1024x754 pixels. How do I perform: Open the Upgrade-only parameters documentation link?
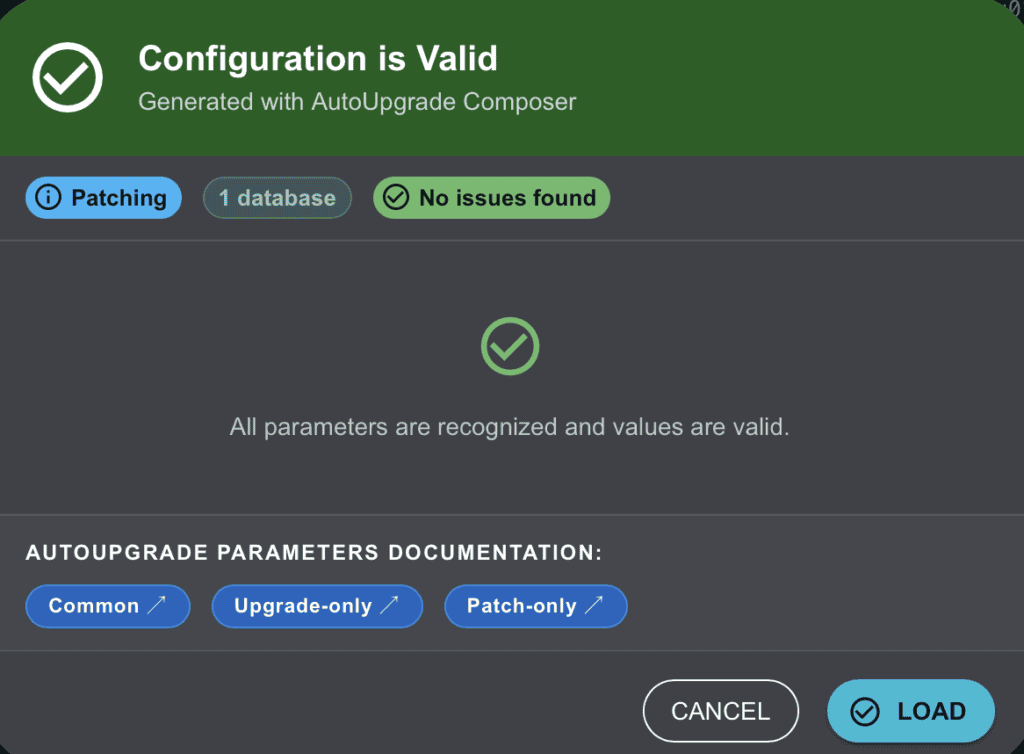pos(303,606)
